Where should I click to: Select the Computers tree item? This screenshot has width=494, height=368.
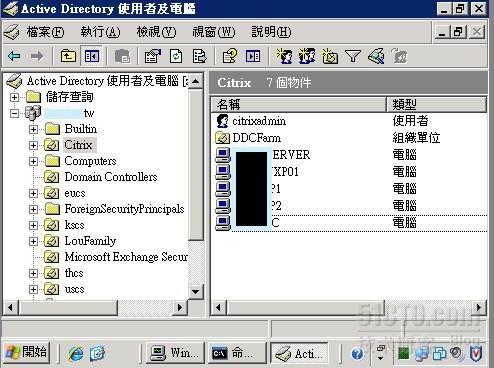tap(90, 161)
